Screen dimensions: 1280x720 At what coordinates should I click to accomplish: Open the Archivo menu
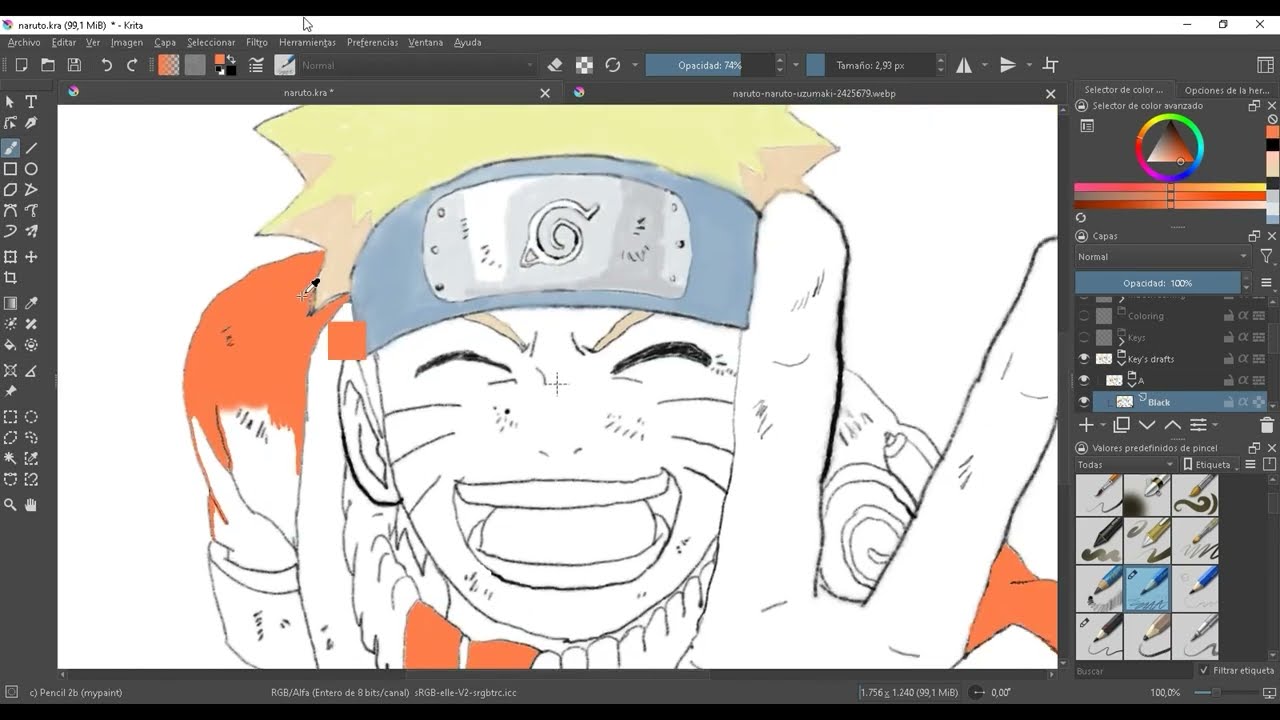(24, 43)
